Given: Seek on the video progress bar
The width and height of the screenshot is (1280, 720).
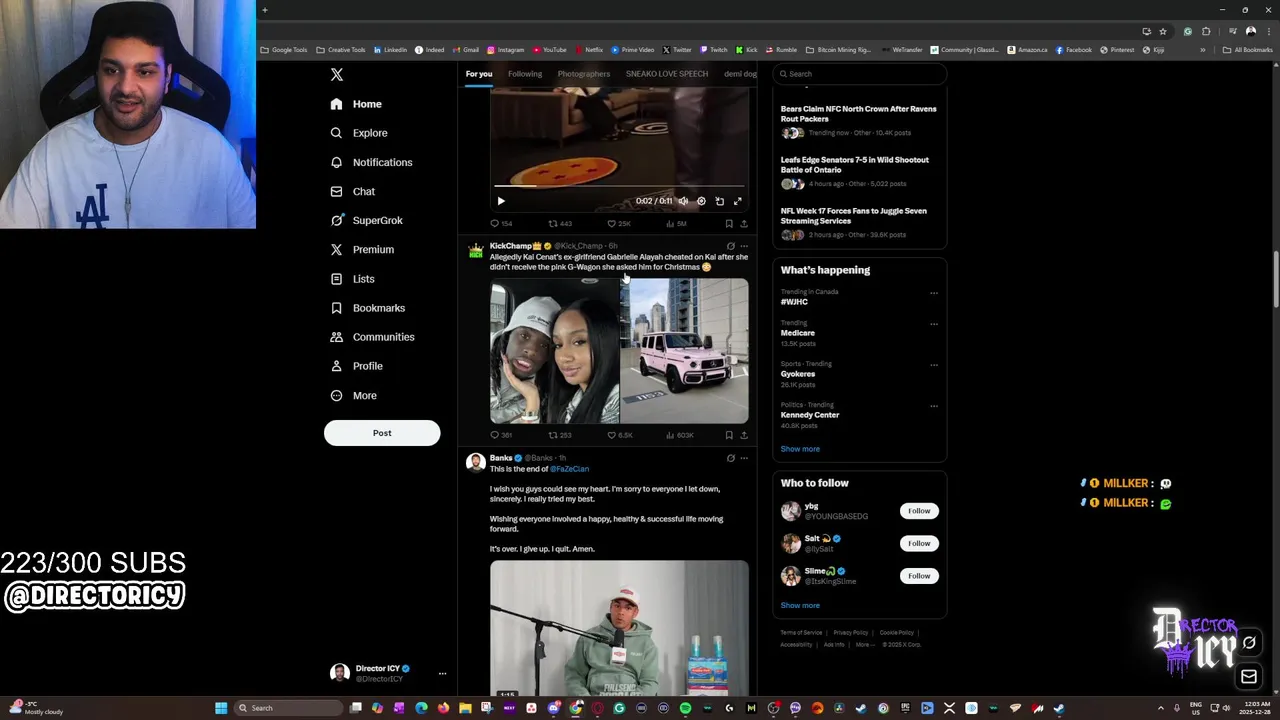Looking at the screenshot, I should point(619,186).
